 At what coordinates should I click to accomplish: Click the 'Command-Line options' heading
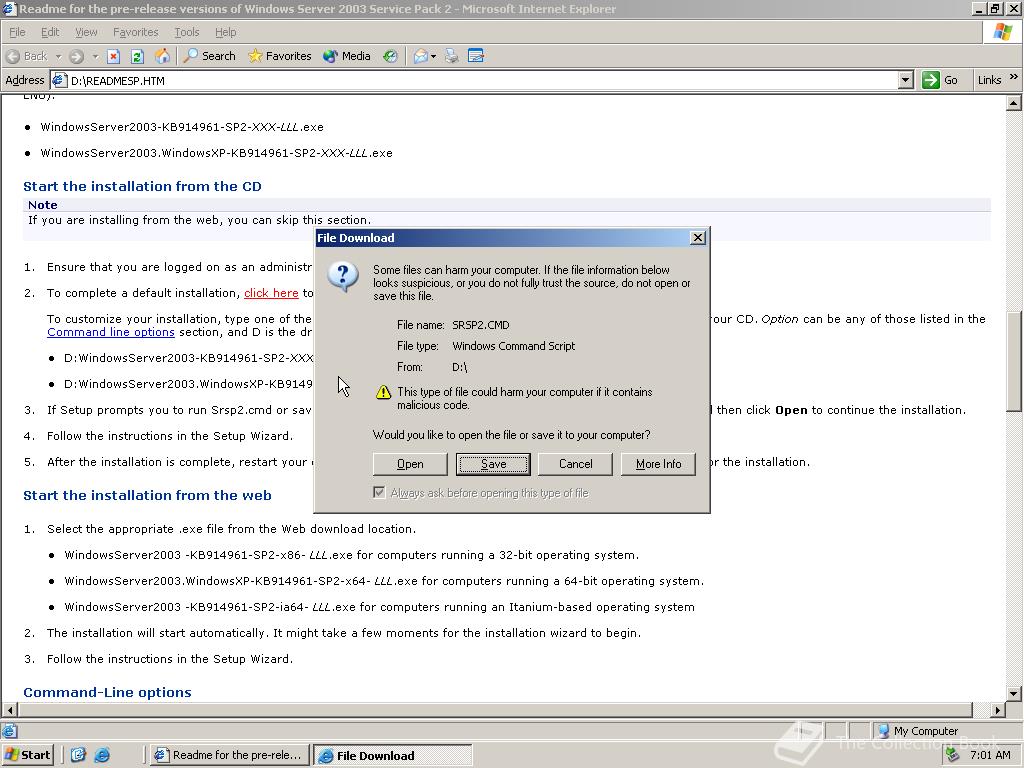coord(107,692)
